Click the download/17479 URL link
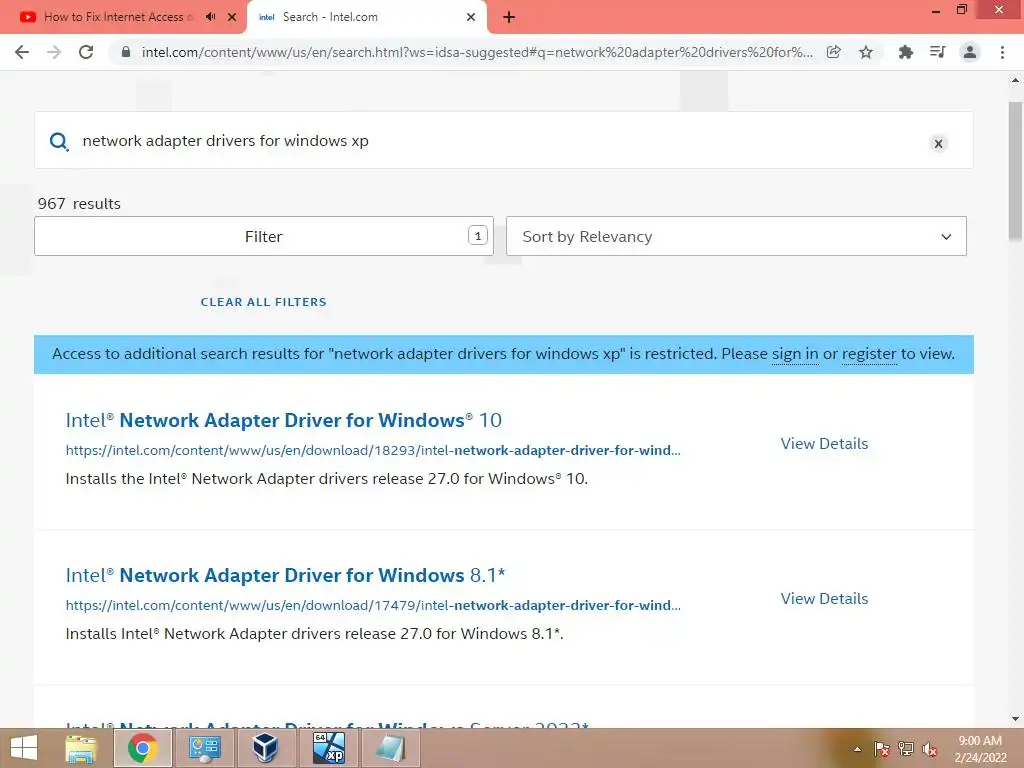 point(373,605)
